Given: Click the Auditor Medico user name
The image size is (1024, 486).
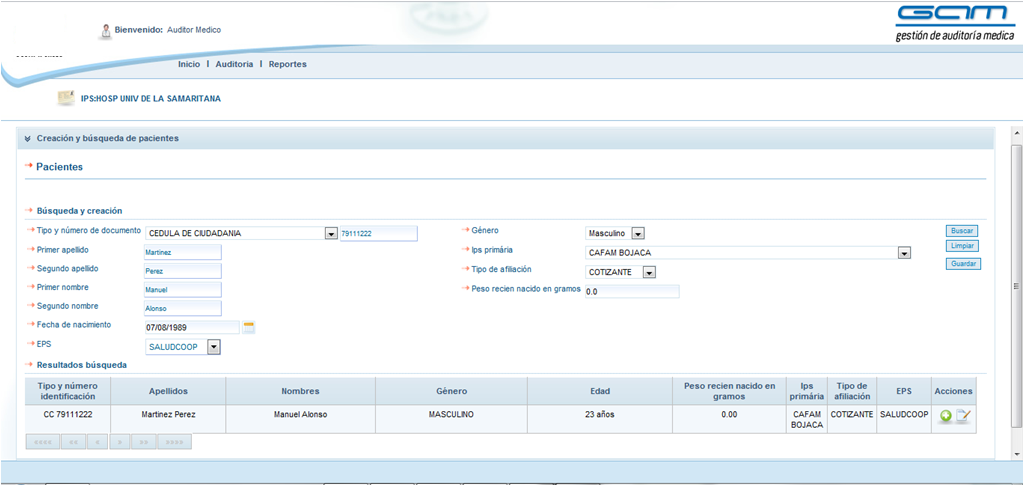Looking at the screenshot, I should 194,30.
